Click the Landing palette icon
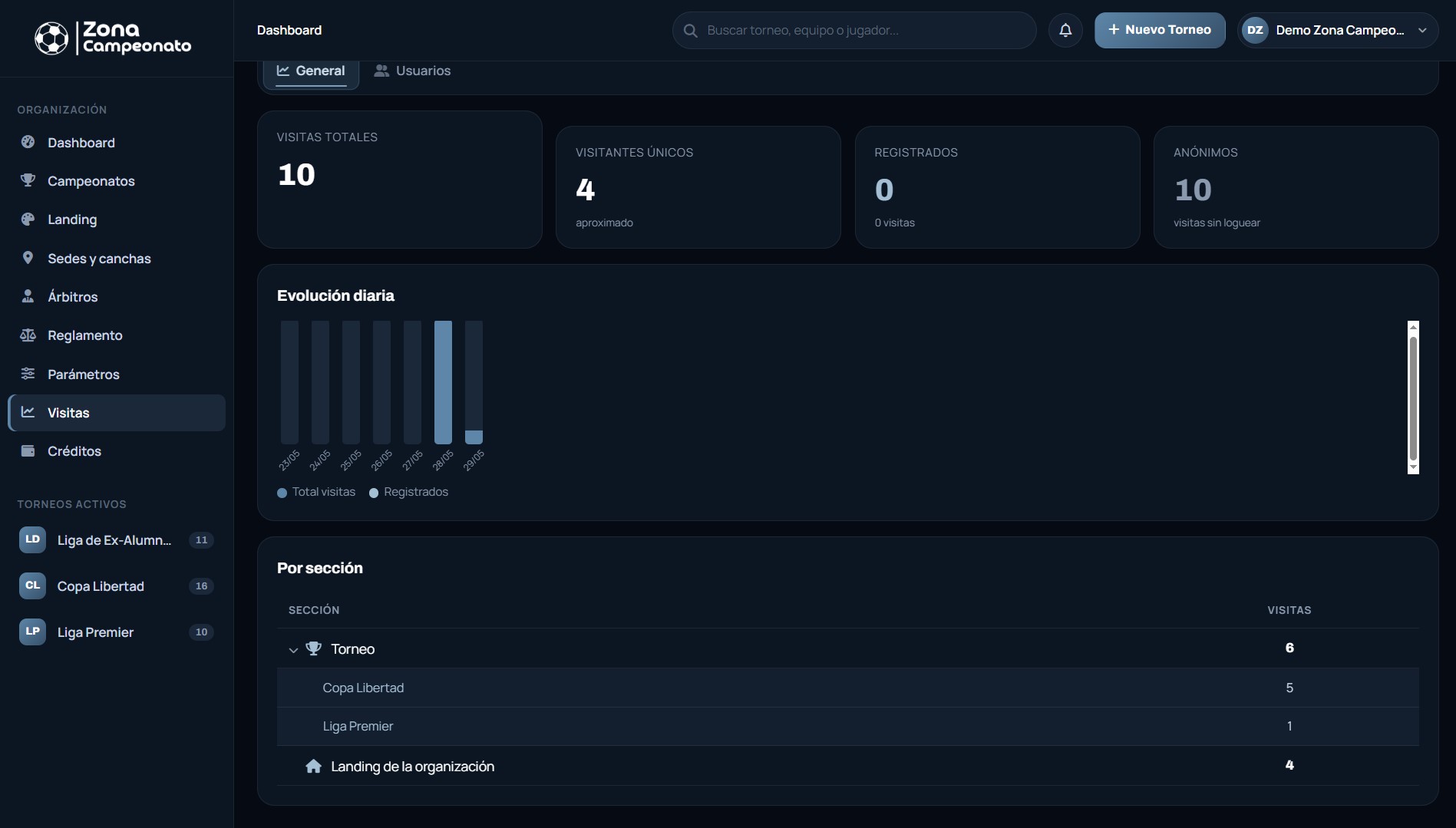 tap(28, 219)
